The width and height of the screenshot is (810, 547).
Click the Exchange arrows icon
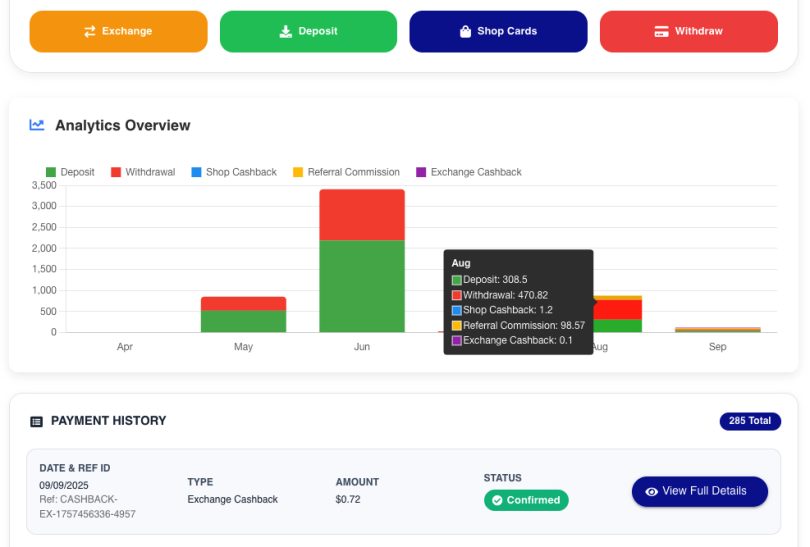[x=90, y=32]
